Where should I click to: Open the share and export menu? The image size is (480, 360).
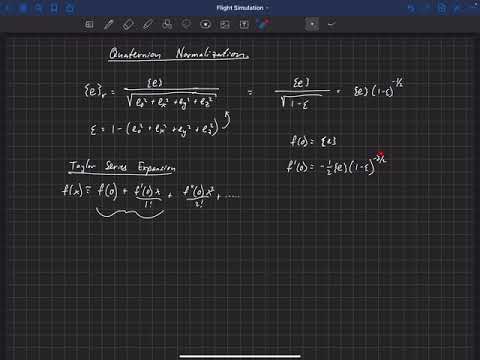70,8
